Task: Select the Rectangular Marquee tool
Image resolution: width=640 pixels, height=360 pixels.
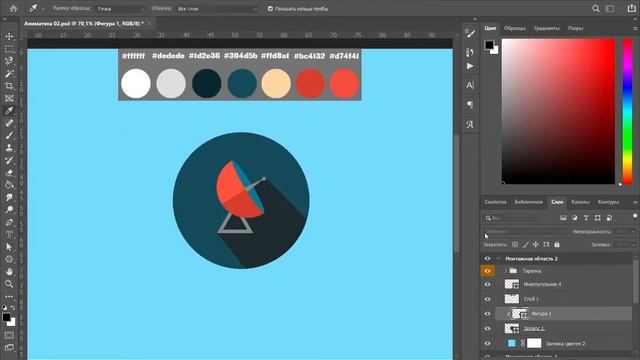Action: pos(9,49)
